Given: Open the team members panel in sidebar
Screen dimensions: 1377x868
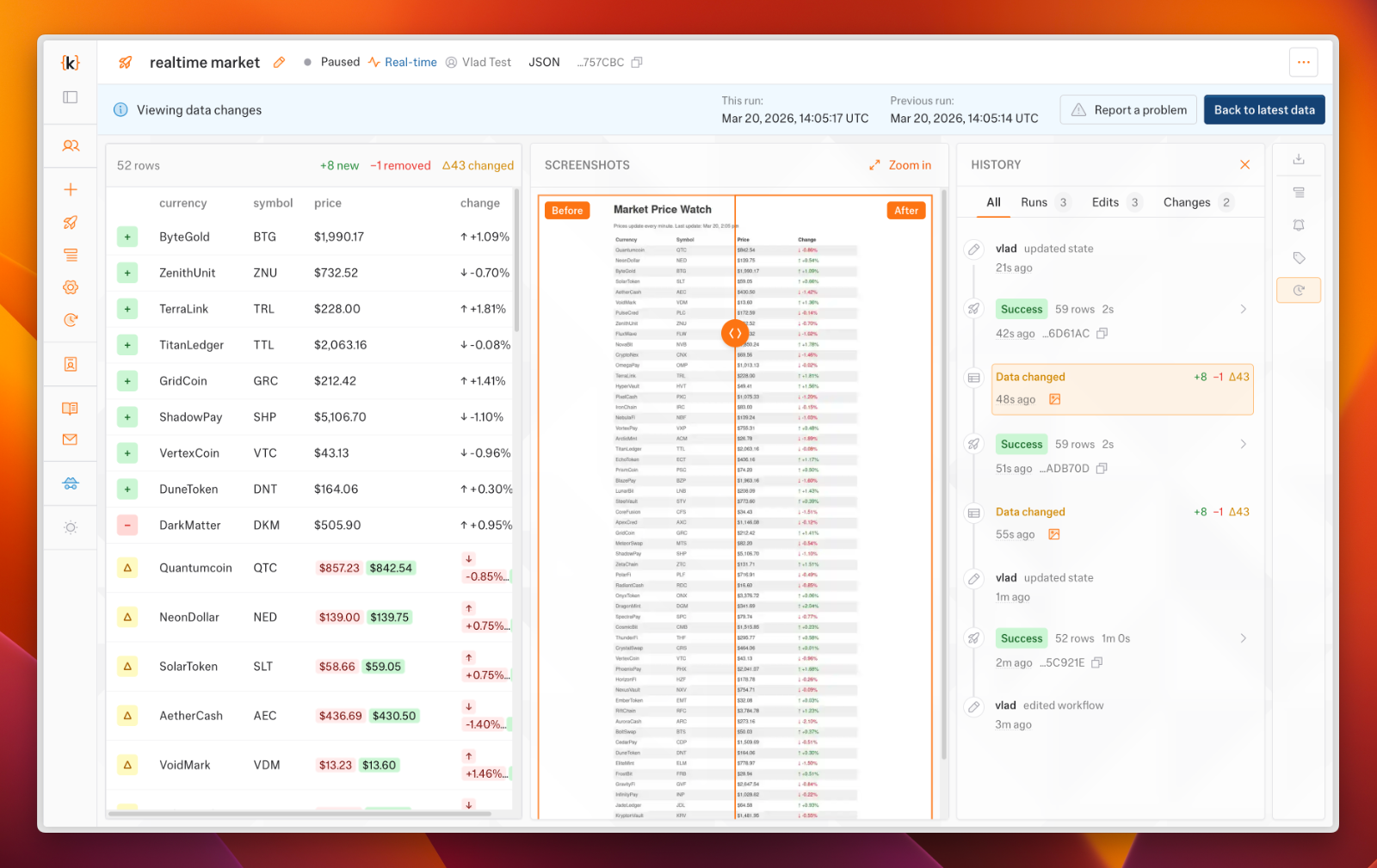Looking at the screenshot, I should click(71, 145).
